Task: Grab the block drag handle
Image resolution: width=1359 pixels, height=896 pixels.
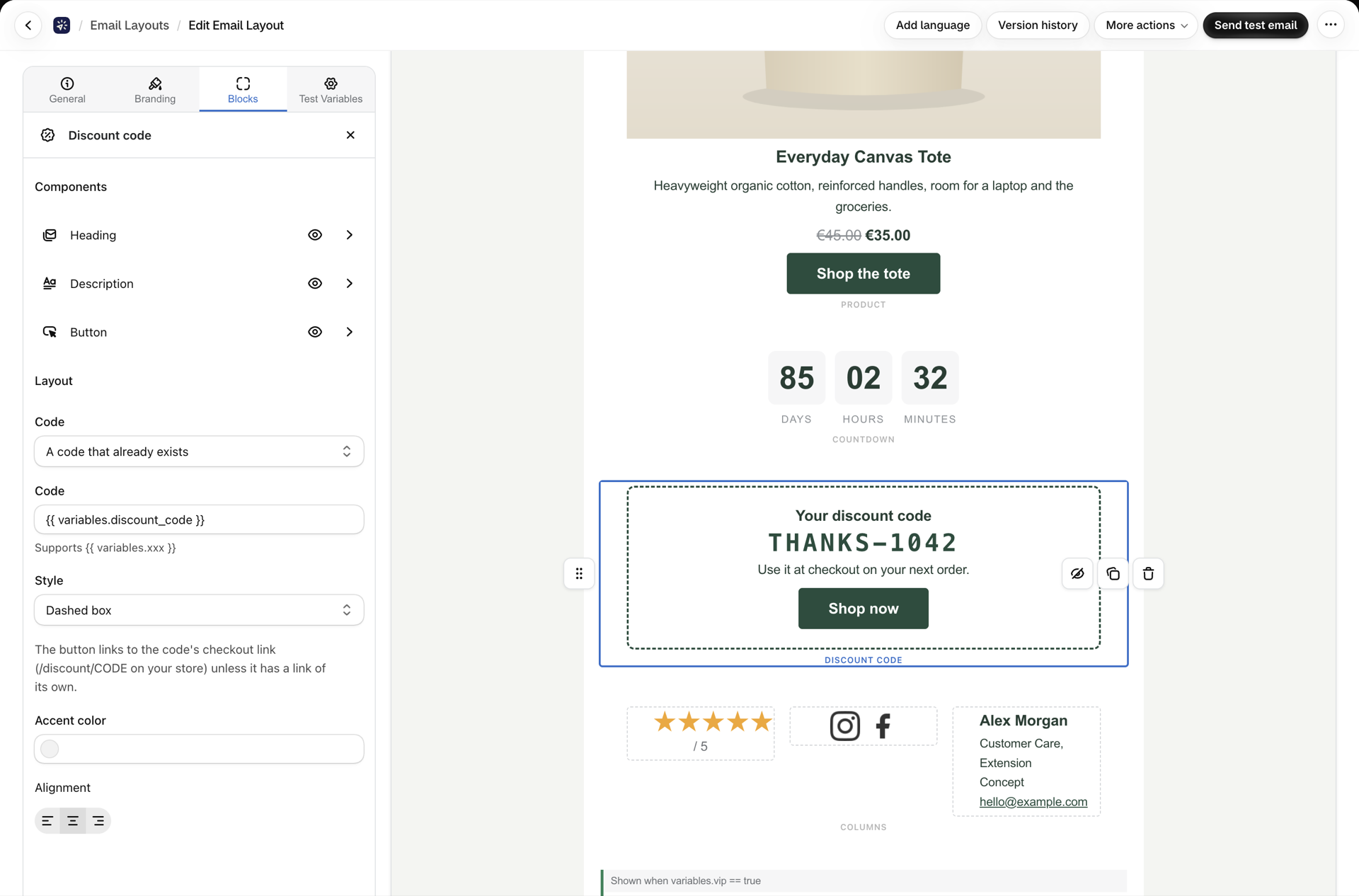Action: pos(579,573)
